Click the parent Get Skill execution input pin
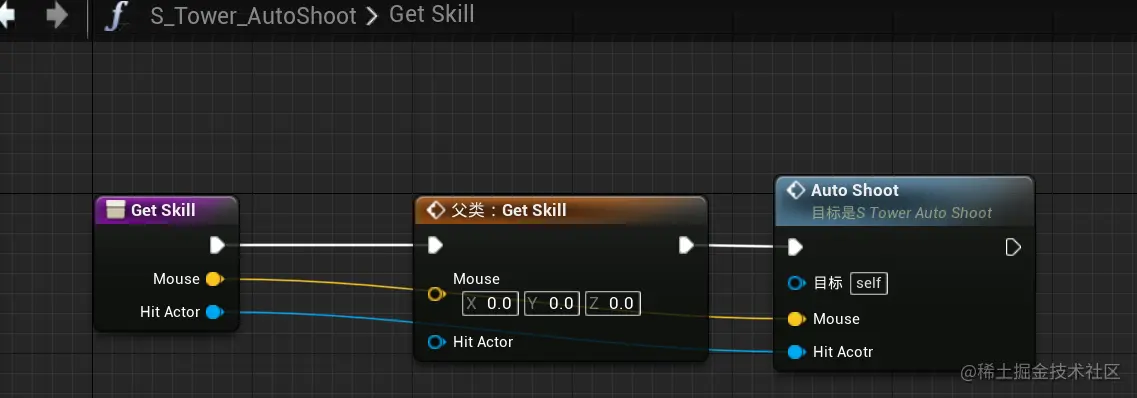The width and height of the screenshot is (1137, 398). [x=435, y=245]
